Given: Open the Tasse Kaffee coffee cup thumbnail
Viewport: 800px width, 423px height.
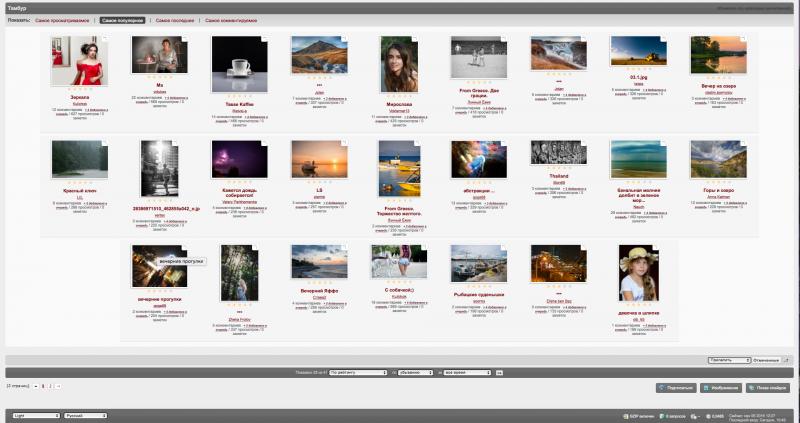Looking at the screenshot, I should [239, 64].
